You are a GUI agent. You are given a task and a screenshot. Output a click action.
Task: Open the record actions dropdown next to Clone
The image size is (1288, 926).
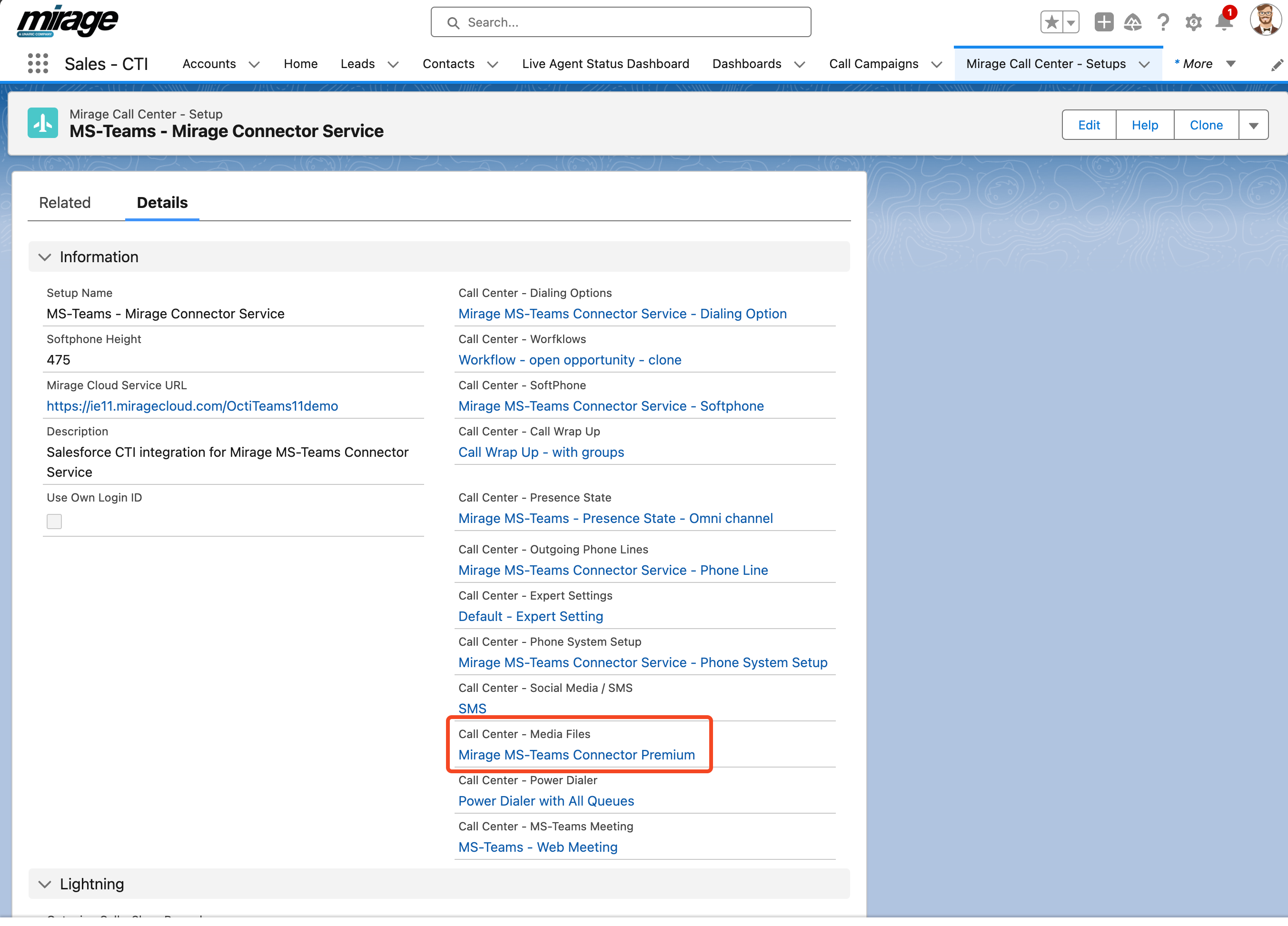click(x=1253, y=125)
